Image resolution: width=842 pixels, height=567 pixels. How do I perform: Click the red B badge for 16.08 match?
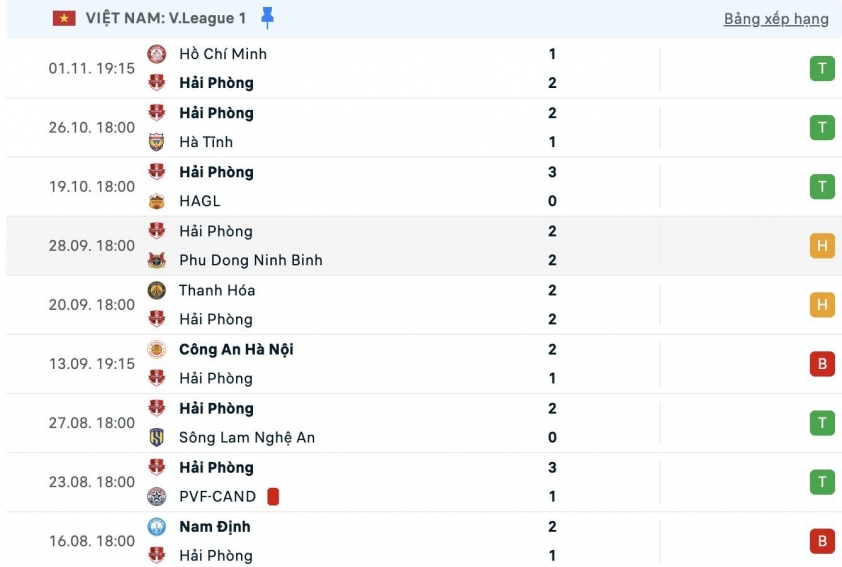pyautogui.click(x=821, y=541)
